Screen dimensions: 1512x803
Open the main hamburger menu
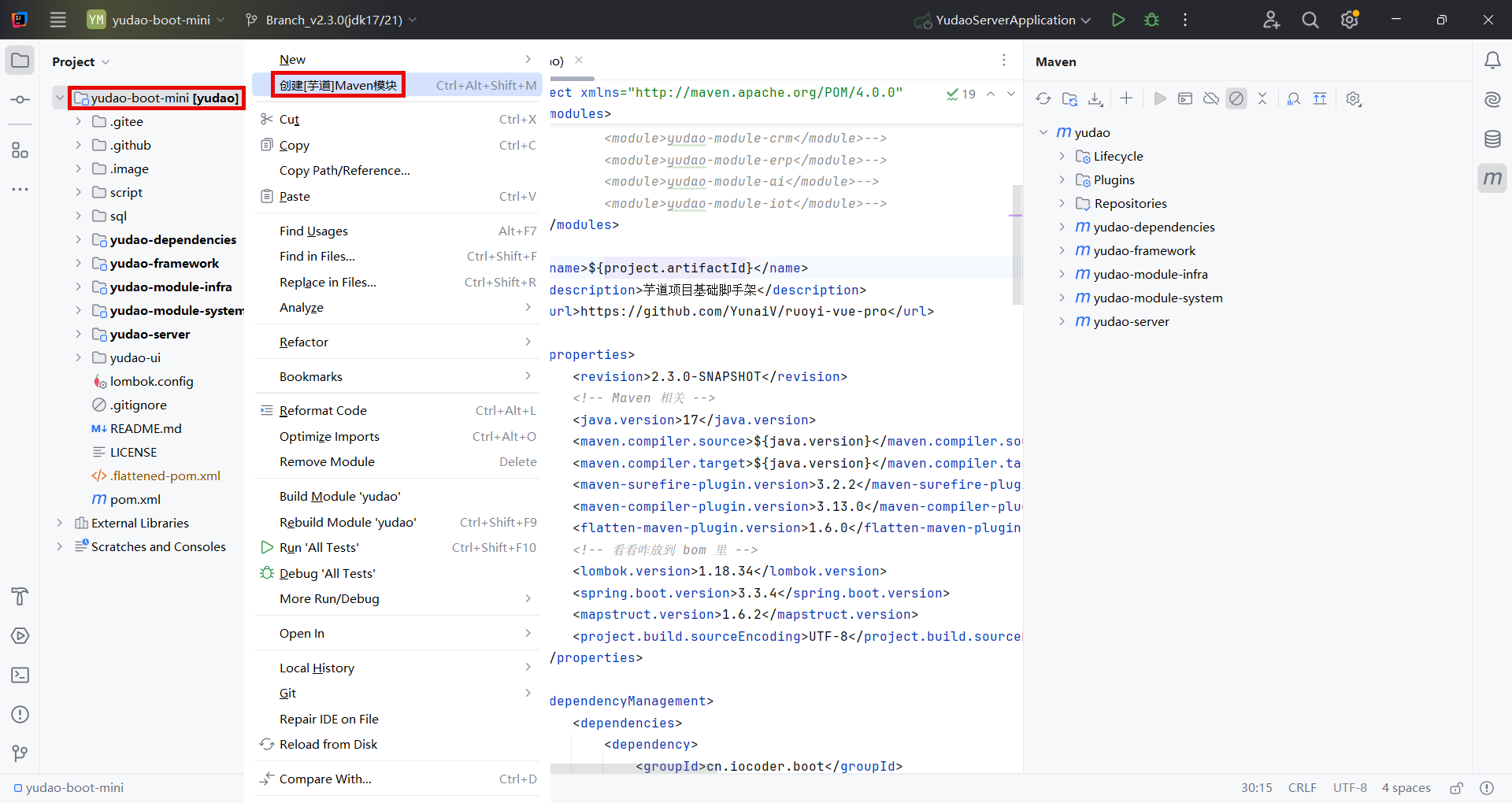58,20
